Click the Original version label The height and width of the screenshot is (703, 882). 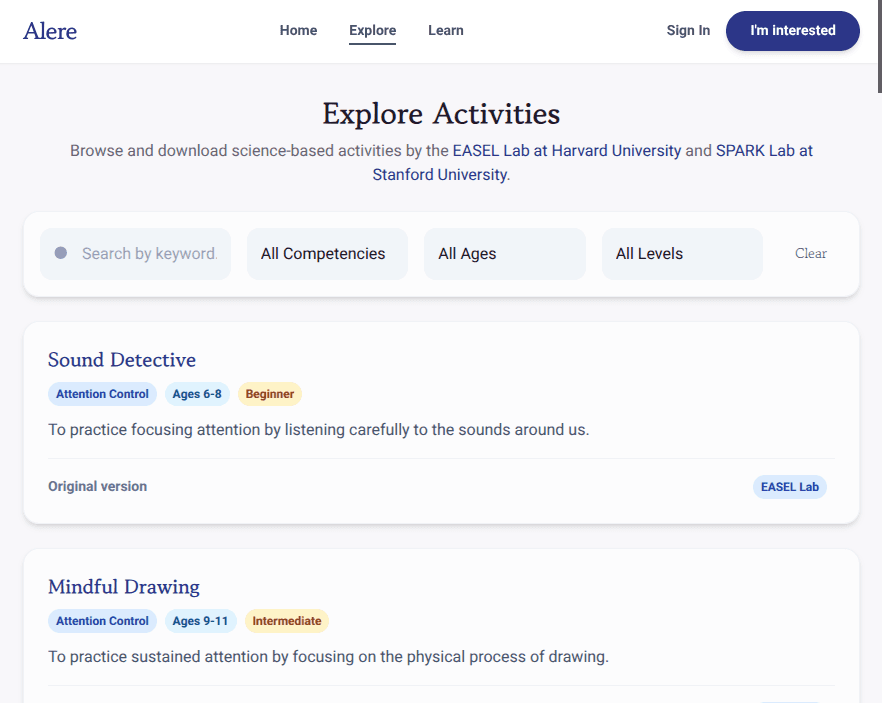[x=97, y=486]
